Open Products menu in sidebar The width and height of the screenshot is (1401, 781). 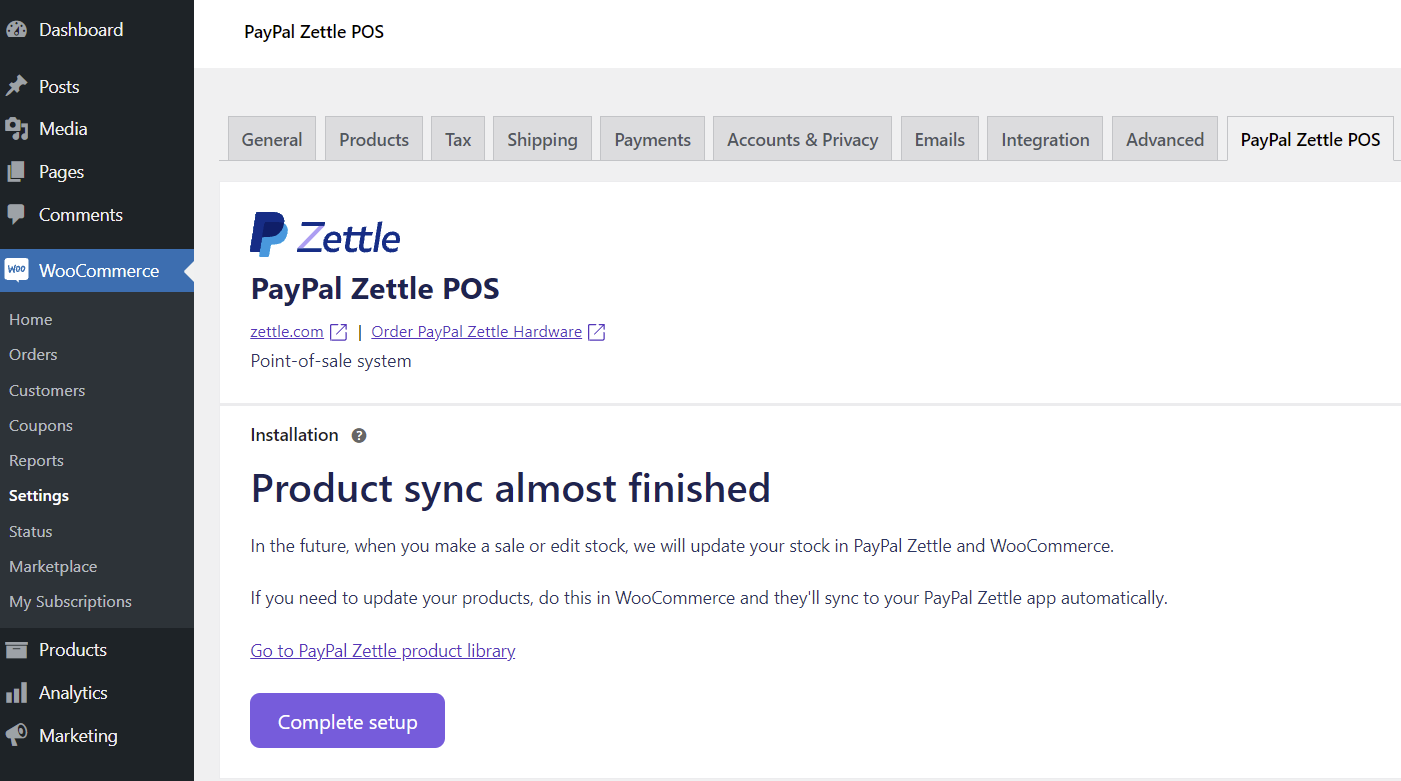pyautogui.click(x=73, y=650)
